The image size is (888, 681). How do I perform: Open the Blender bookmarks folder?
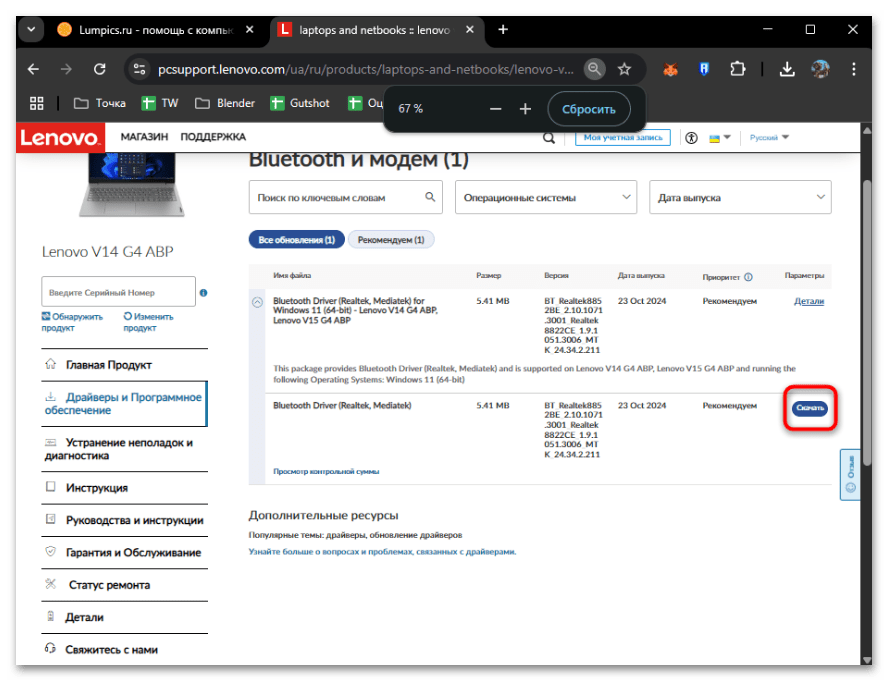225,103
